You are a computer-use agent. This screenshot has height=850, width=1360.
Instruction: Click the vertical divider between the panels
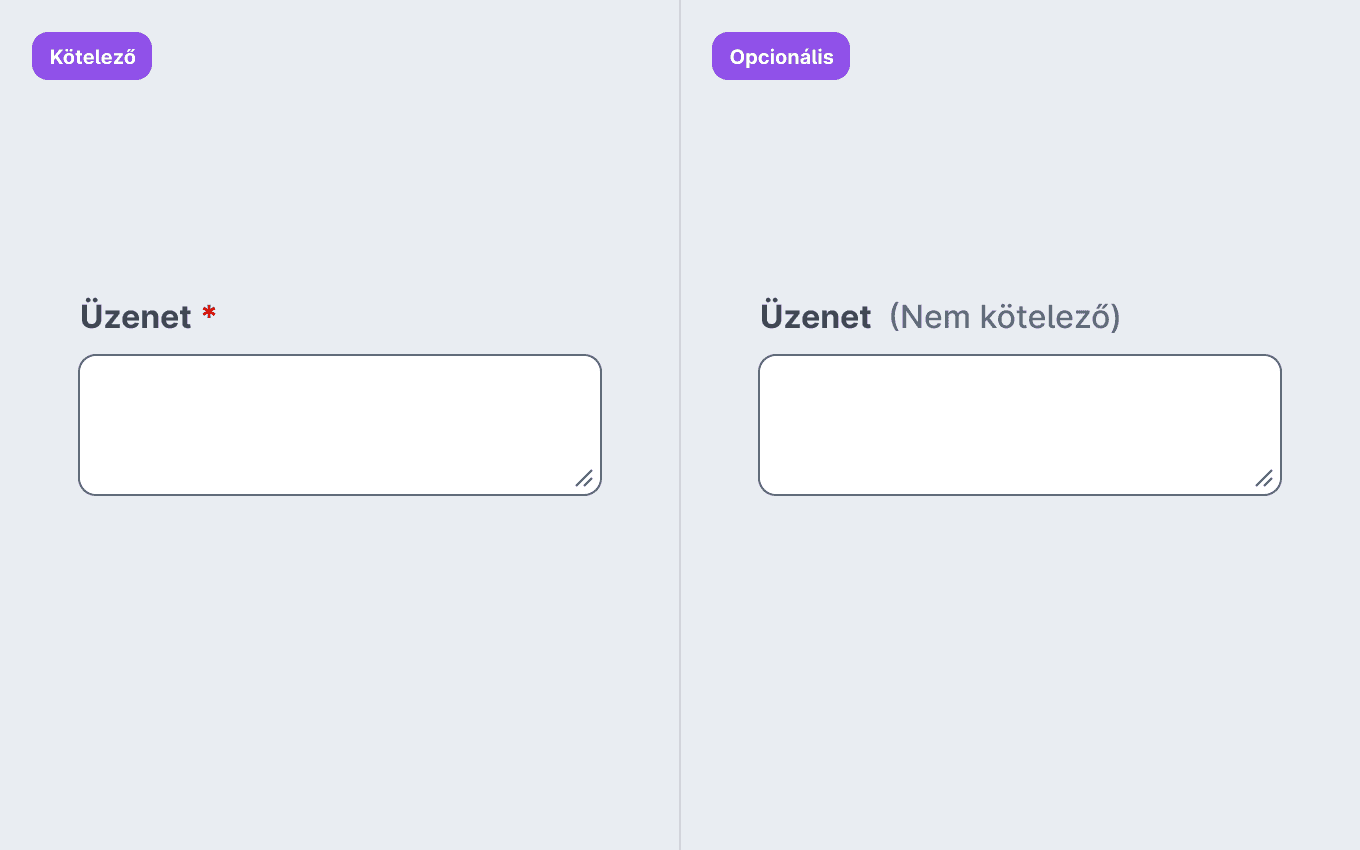coord(680,425)
